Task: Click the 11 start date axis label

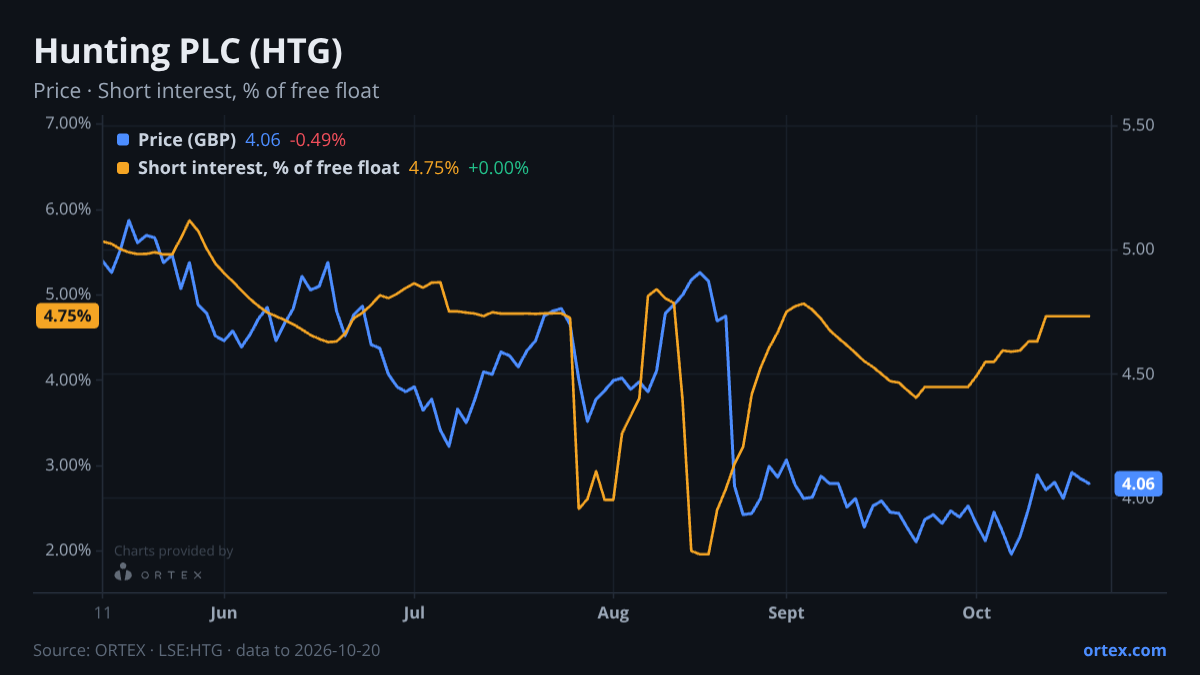Action: tap(102, 613)
